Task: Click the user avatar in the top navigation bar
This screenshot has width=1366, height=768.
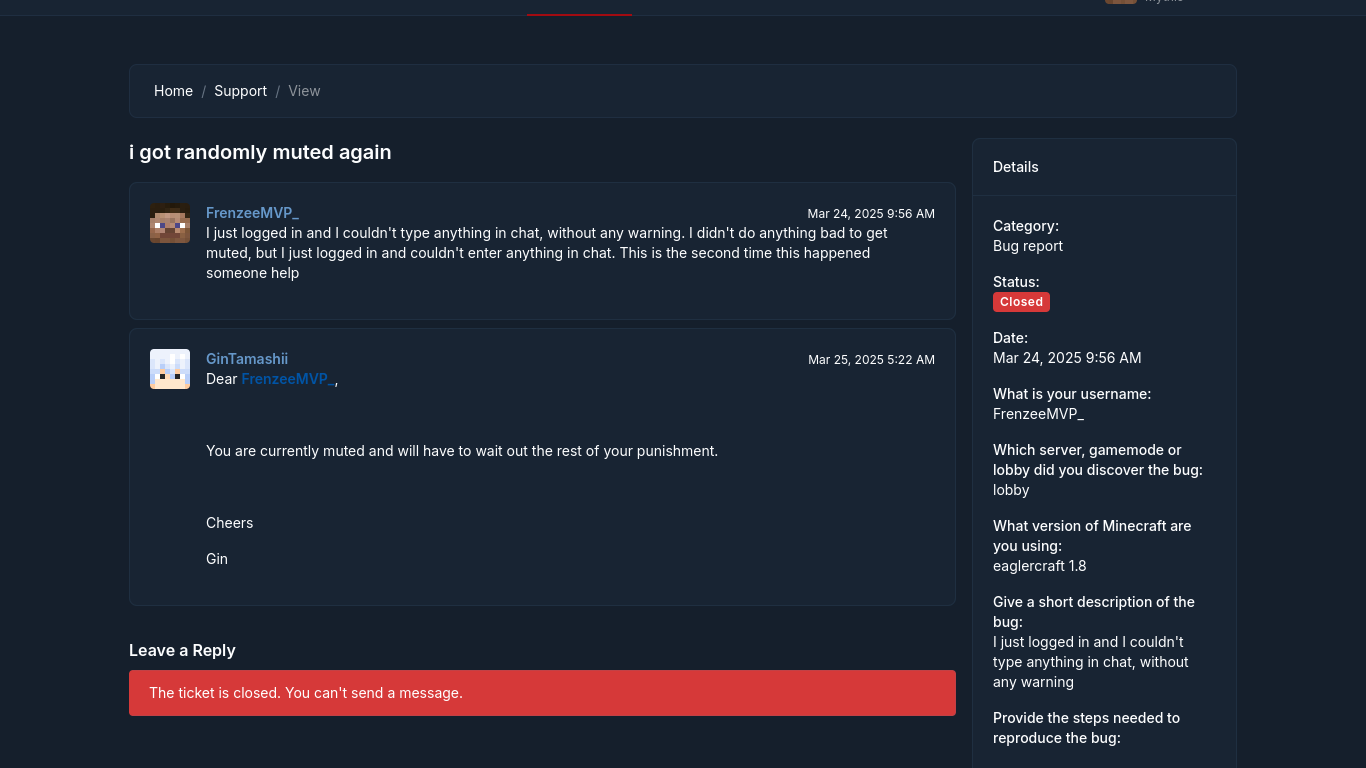Action: [x=1120, y=2]
